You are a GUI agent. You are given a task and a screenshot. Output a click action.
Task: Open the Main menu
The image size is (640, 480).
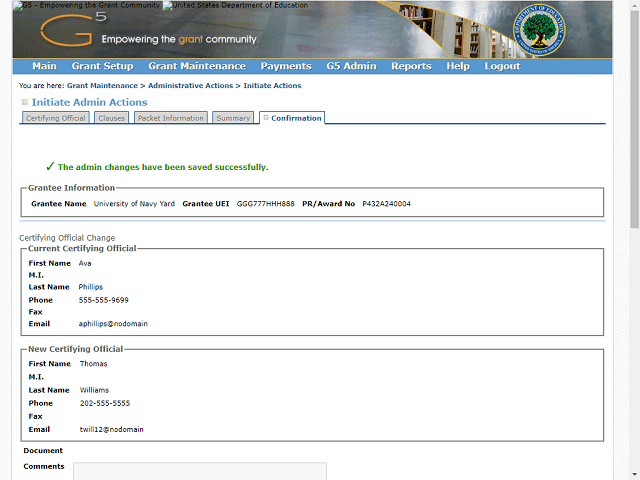tap(44, 66)
